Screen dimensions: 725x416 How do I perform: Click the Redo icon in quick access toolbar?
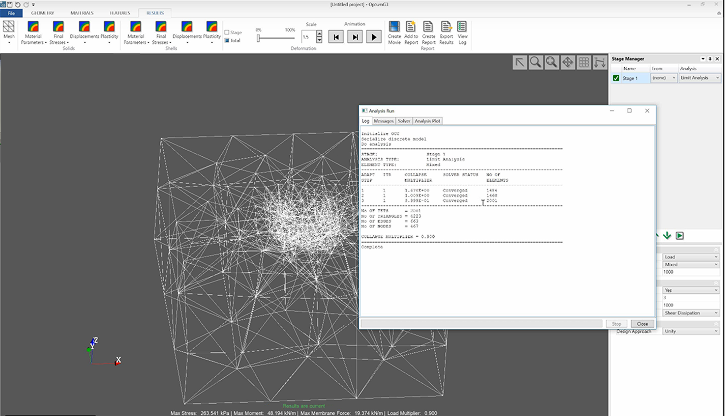click(x=26, y=4)
